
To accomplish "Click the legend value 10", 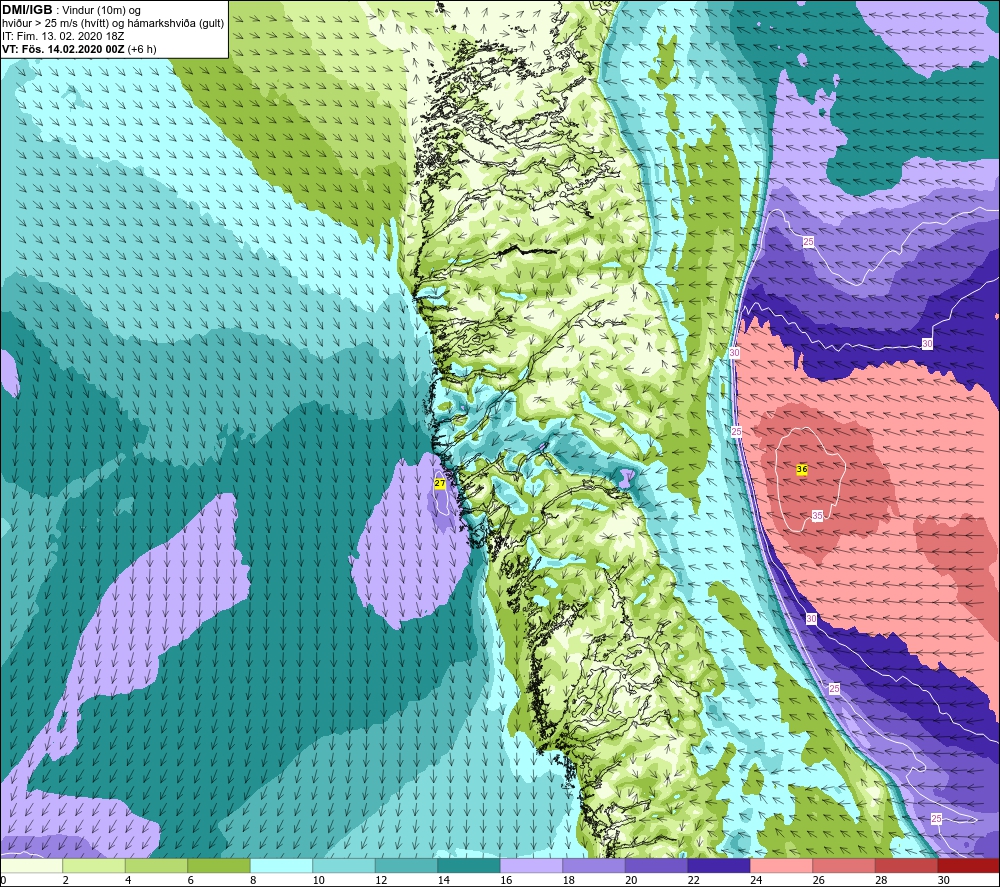I will (x=318, y=880).
